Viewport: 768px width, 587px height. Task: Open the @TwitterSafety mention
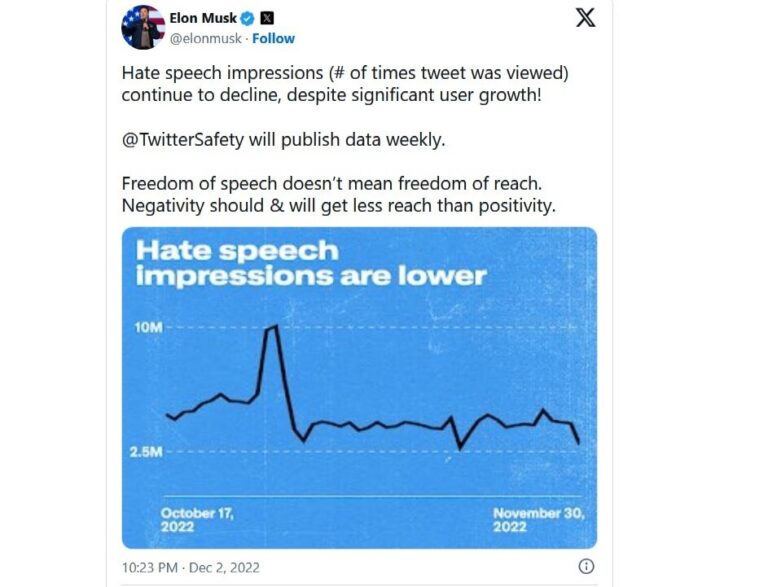point(183,139)
